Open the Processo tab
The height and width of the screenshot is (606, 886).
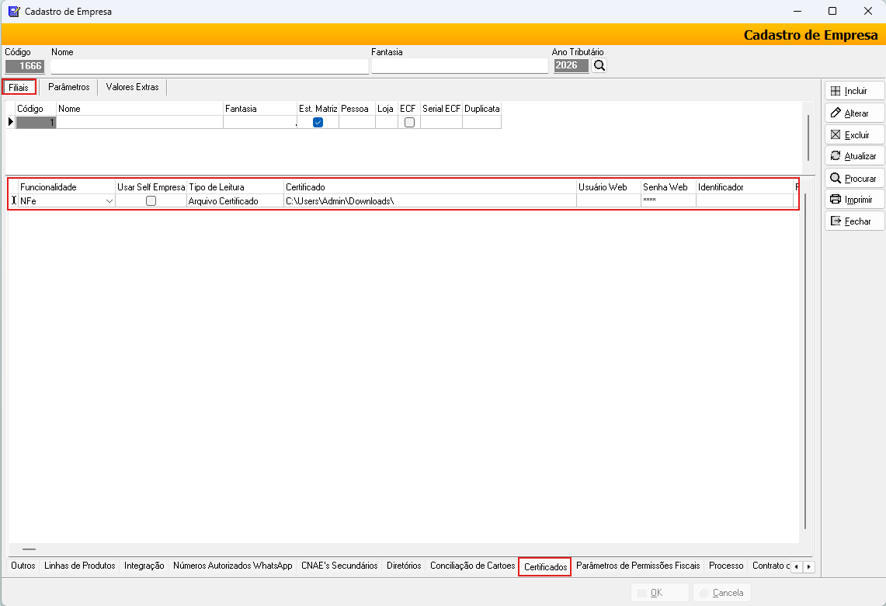tap(726, 566)
